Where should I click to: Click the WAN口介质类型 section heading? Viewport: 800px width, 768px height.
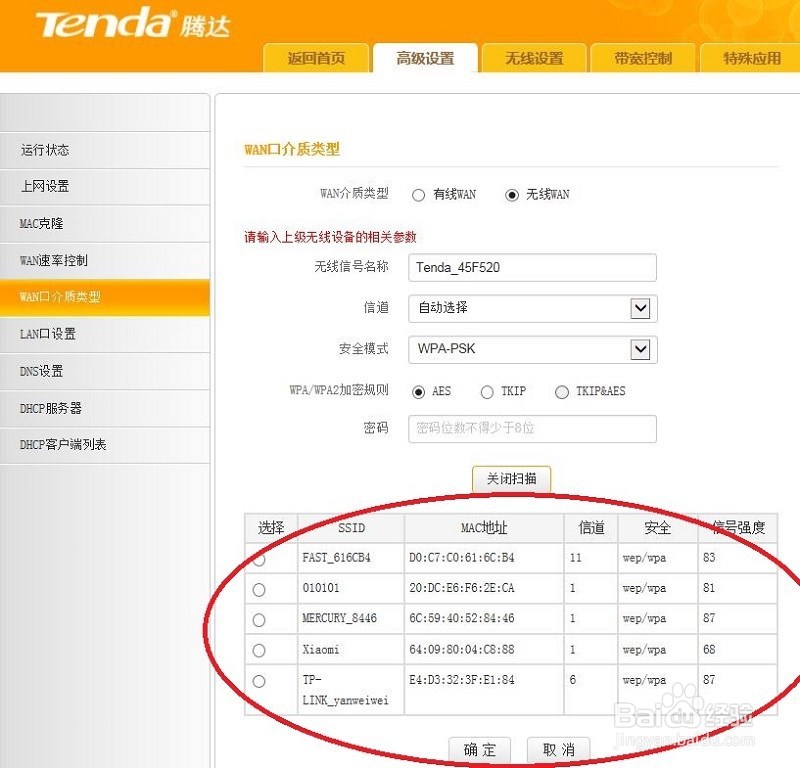(291, 150)
